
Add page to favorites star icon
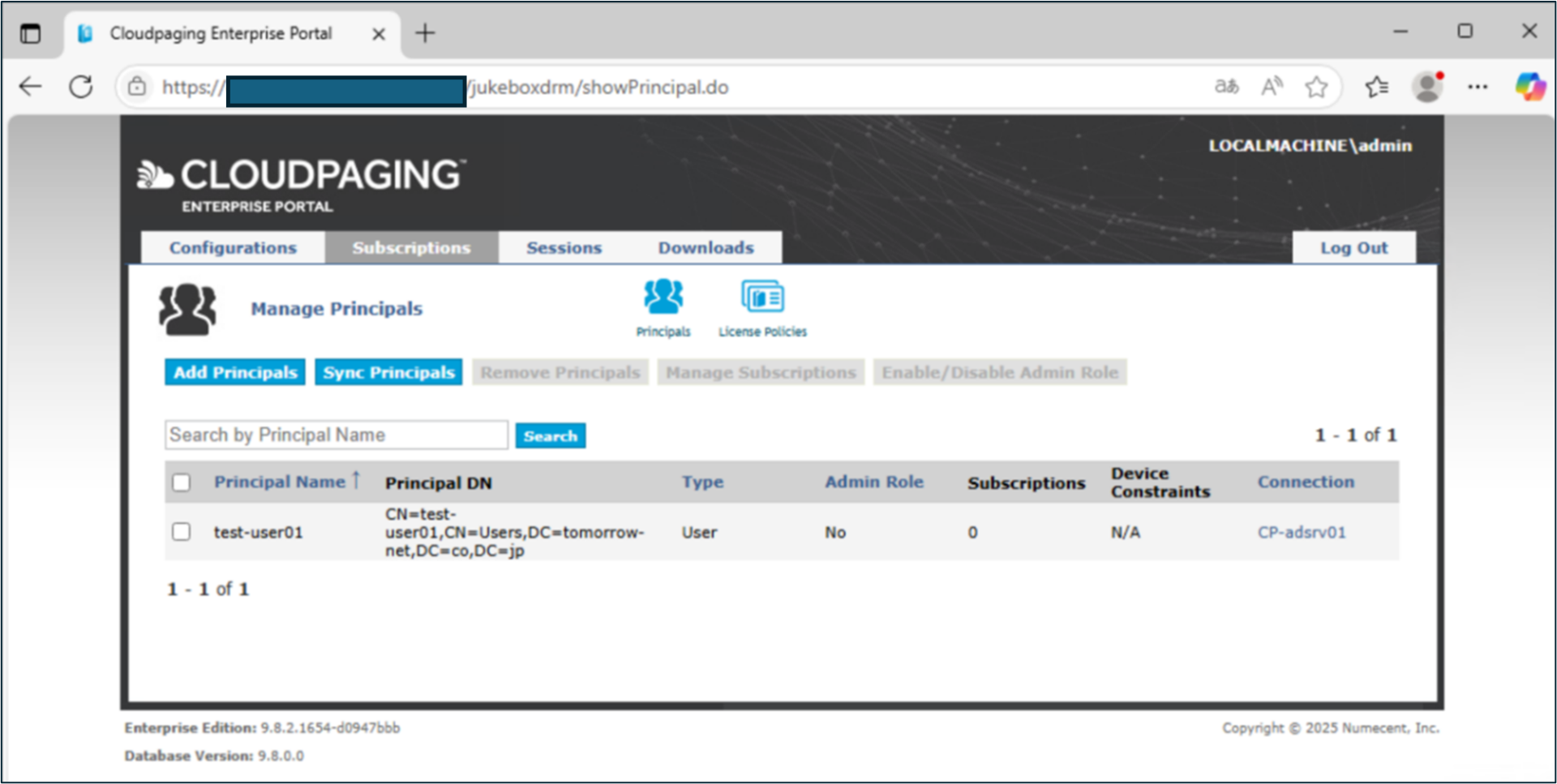pyautogui.click(x=1316, y=87)
